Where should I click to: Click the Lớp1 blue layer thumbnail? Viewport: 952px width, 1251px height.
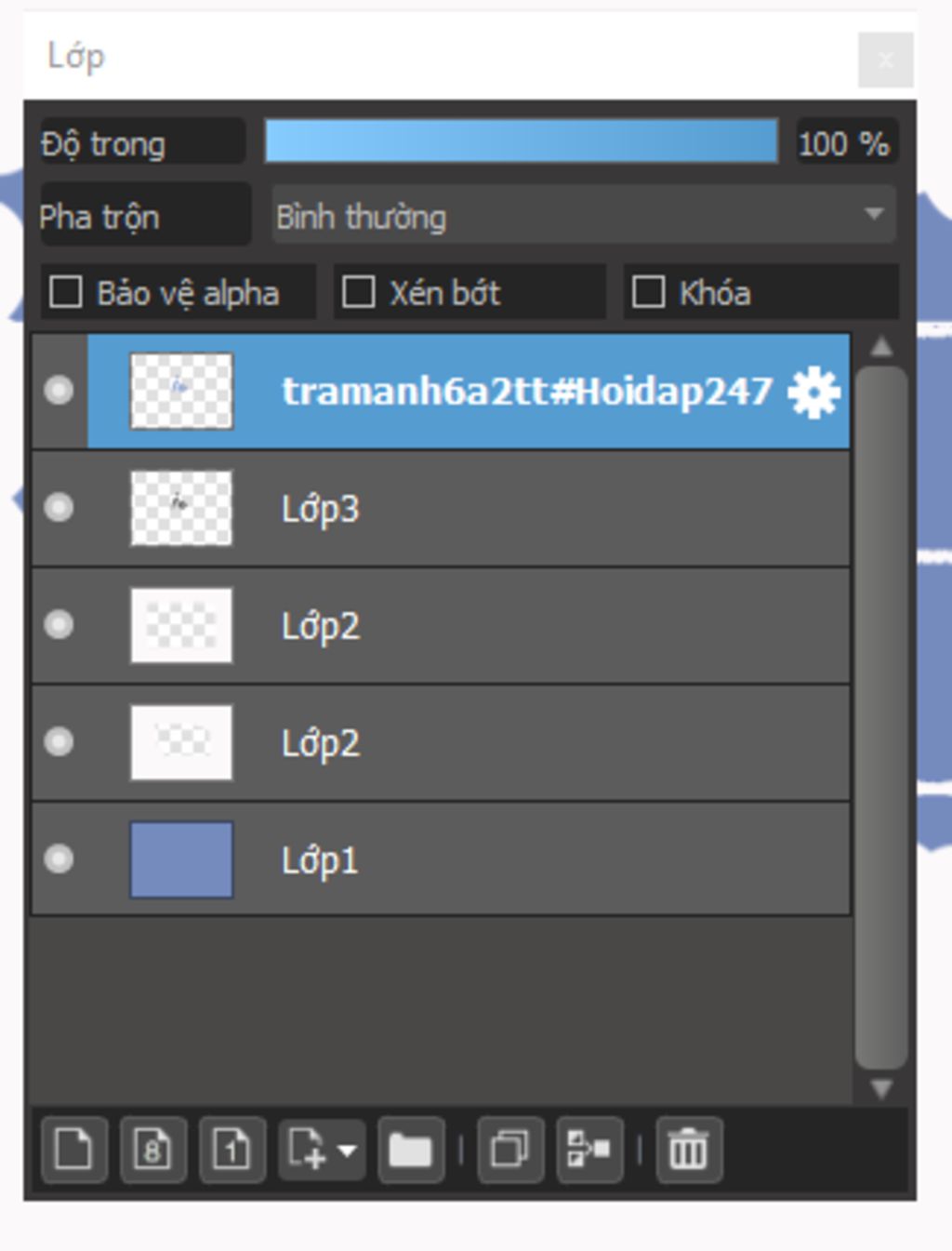click(181, 859)
